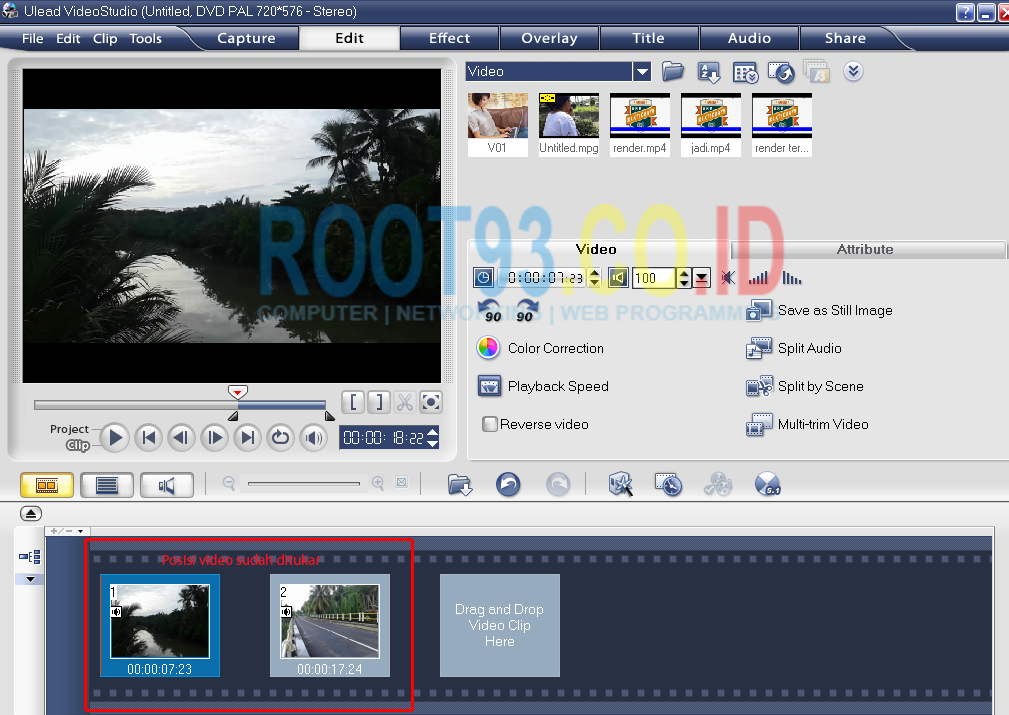Enable the Reverse video checkbox
This screenshot has height=715, width=1009.
tap(490, 424)
